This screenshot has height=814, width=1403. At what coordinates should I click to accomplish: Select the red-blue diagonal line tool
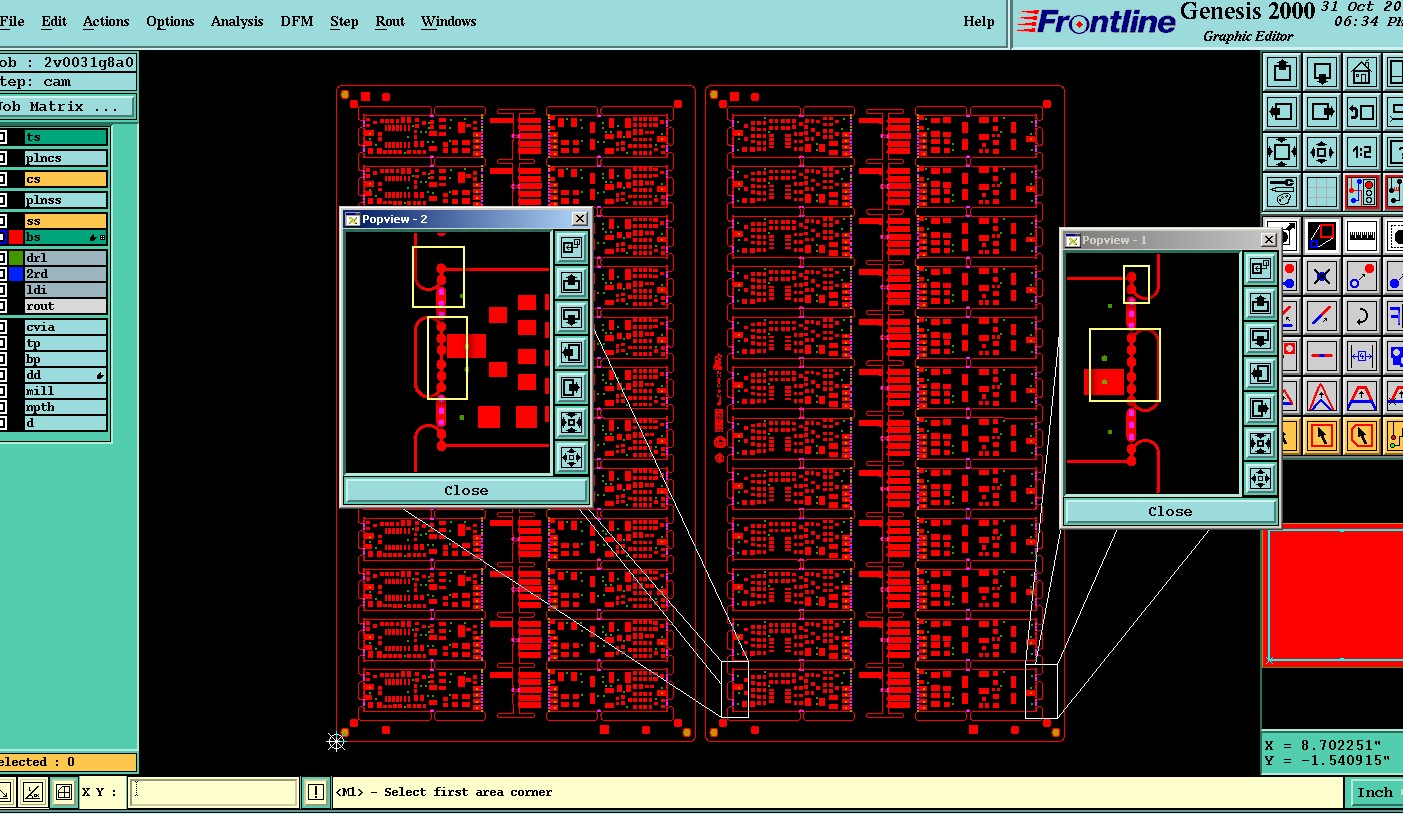click(1322, 316)
